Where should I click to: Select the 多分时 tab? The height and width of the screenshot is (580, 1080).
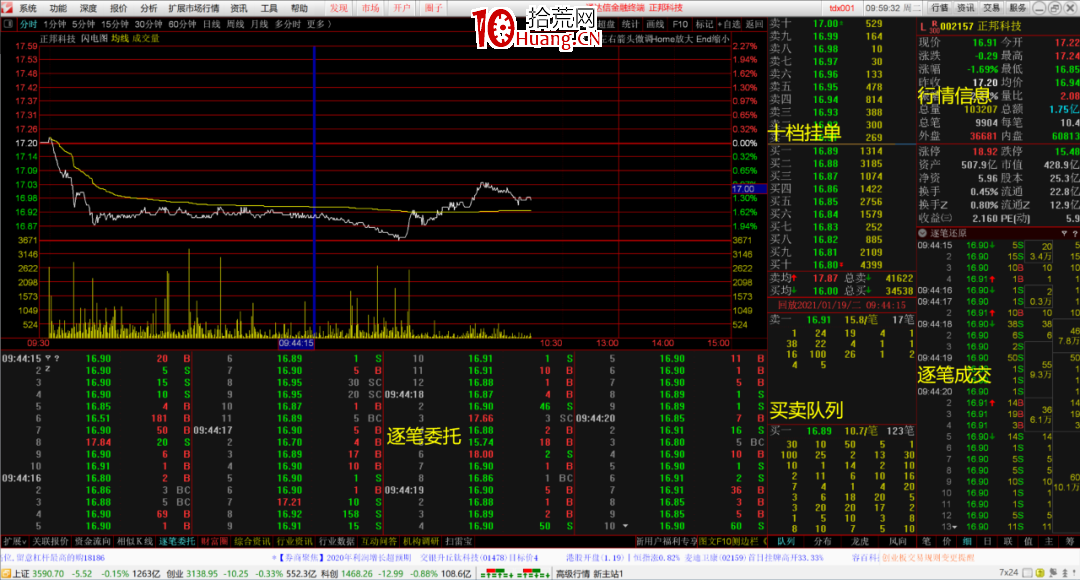pyautogui.click(x=288, y=24)
